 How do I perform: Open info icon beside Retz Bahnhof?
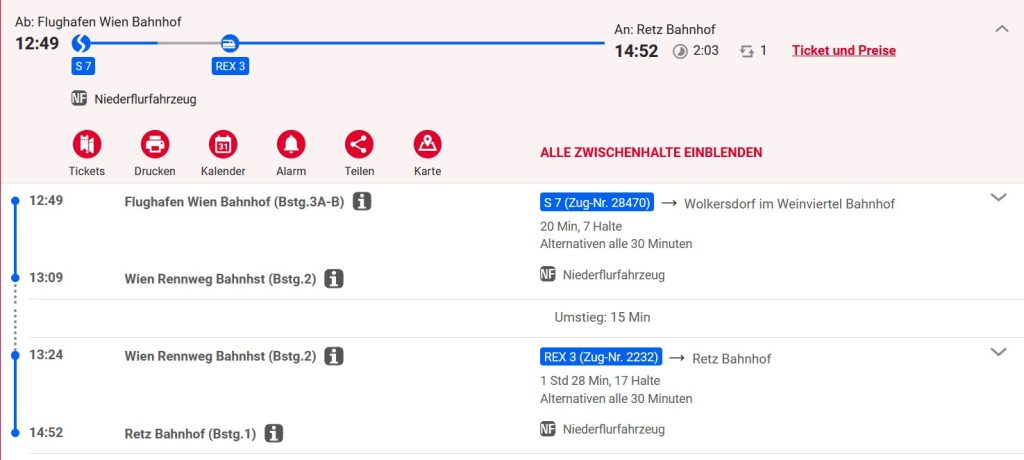coord(275,434)
